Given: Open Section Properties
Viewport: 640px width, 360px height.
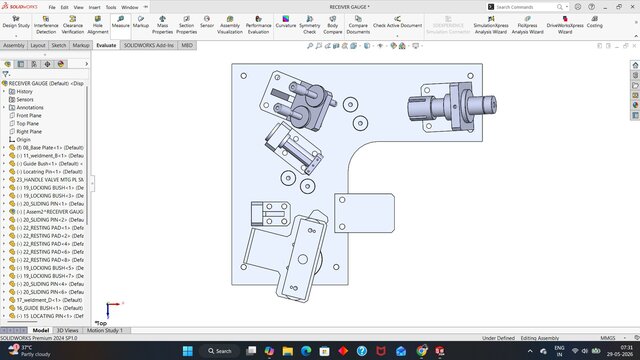Looking at the screenshot, I should click(x=187, y=25).
